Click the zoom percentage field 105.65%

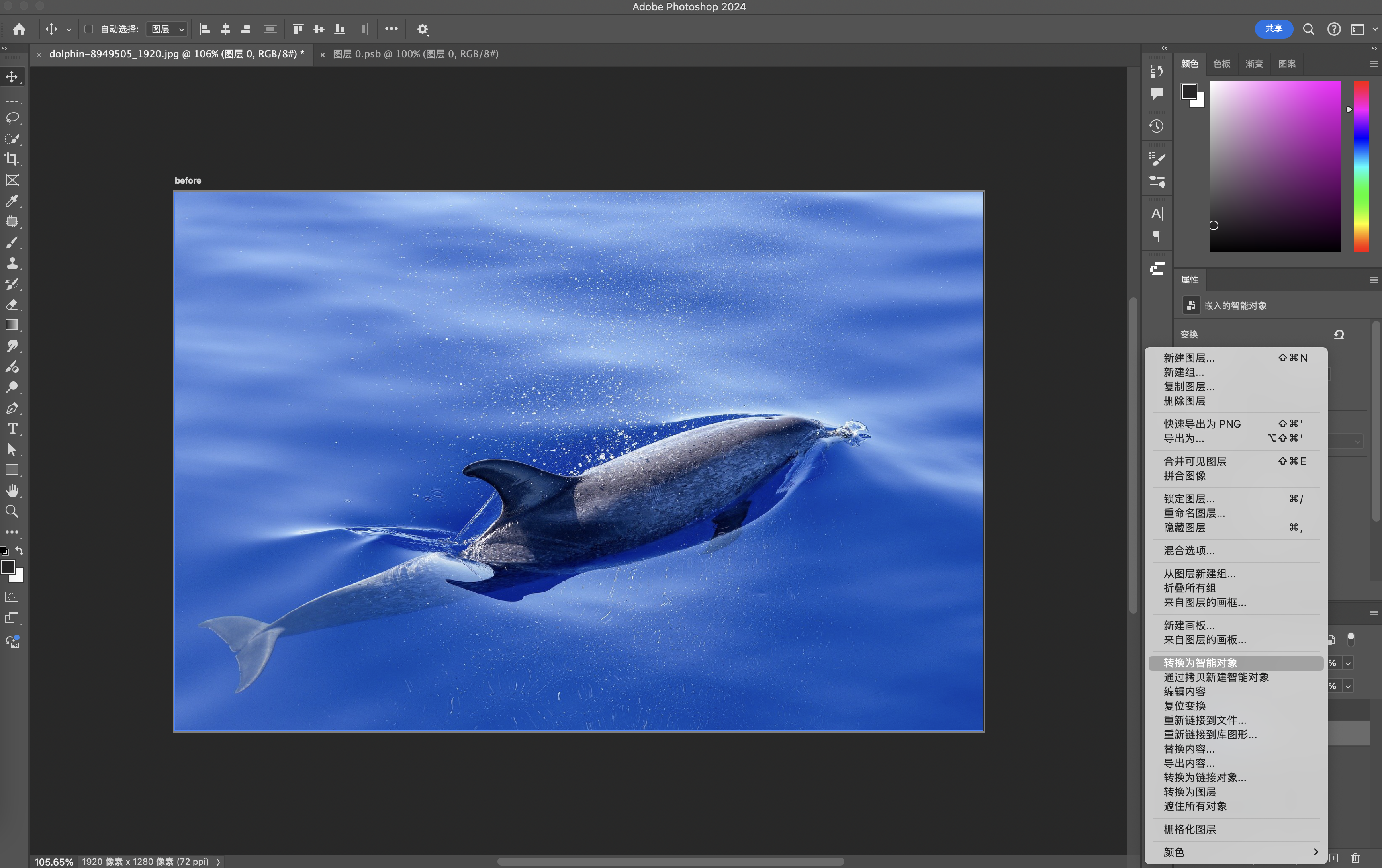53,862
